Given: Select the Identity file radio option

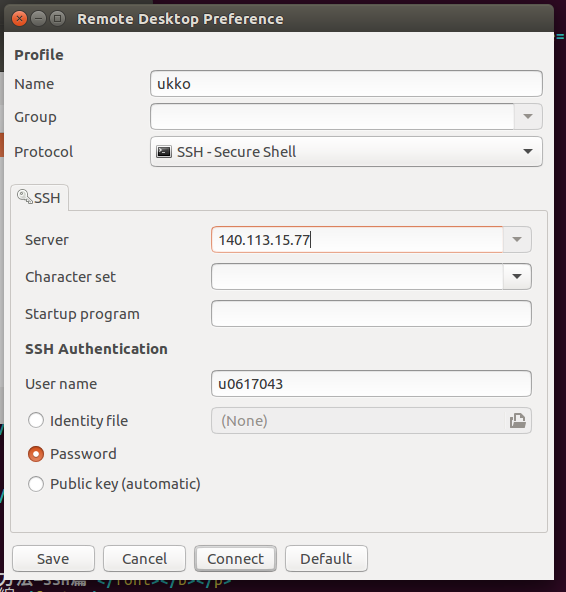Looking at the screenshot, I should point(36,421).
